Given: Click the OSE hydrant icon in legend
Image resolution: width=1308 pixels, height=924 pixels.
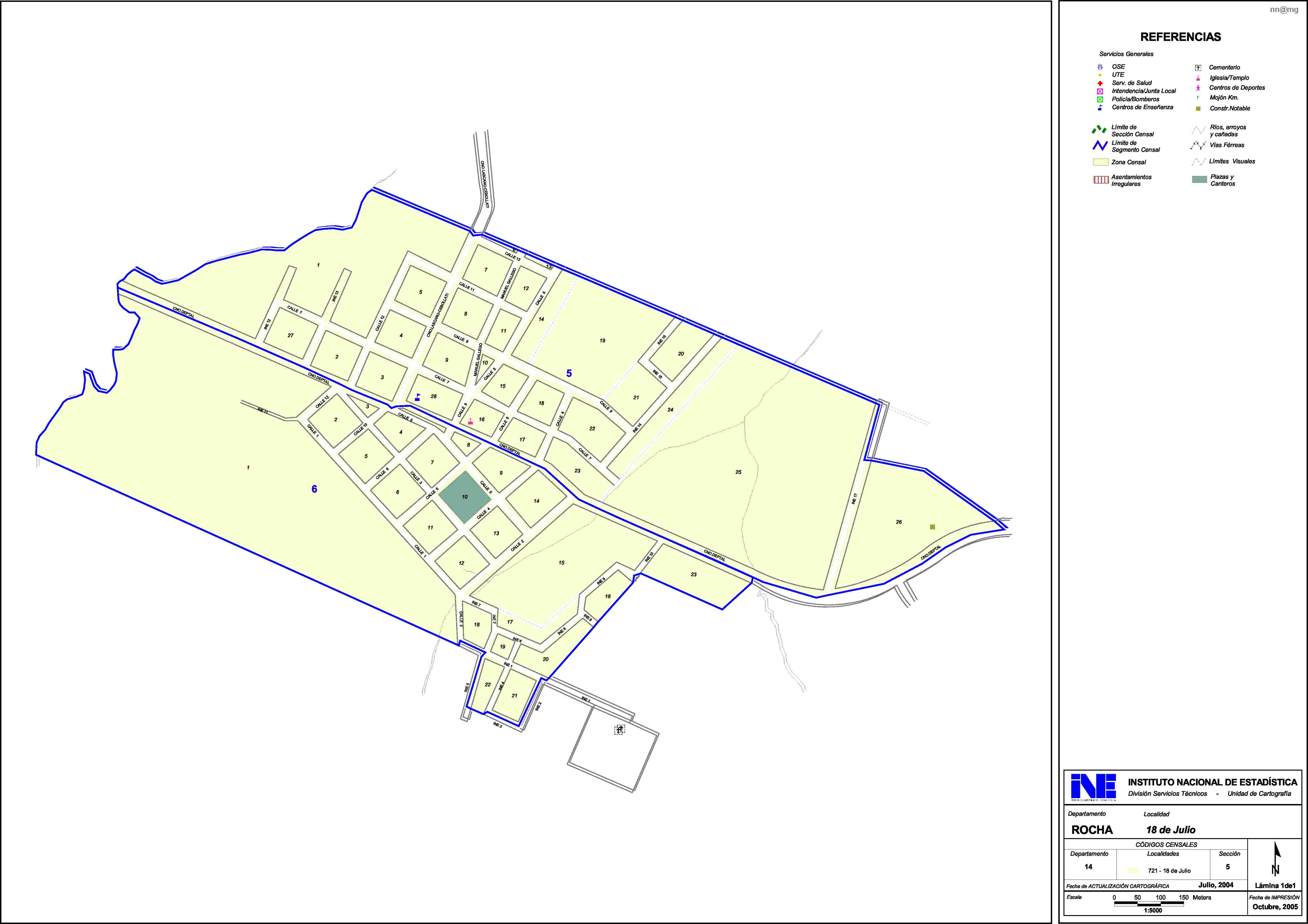Looking at the screenshot, I should click(1100, 67).
